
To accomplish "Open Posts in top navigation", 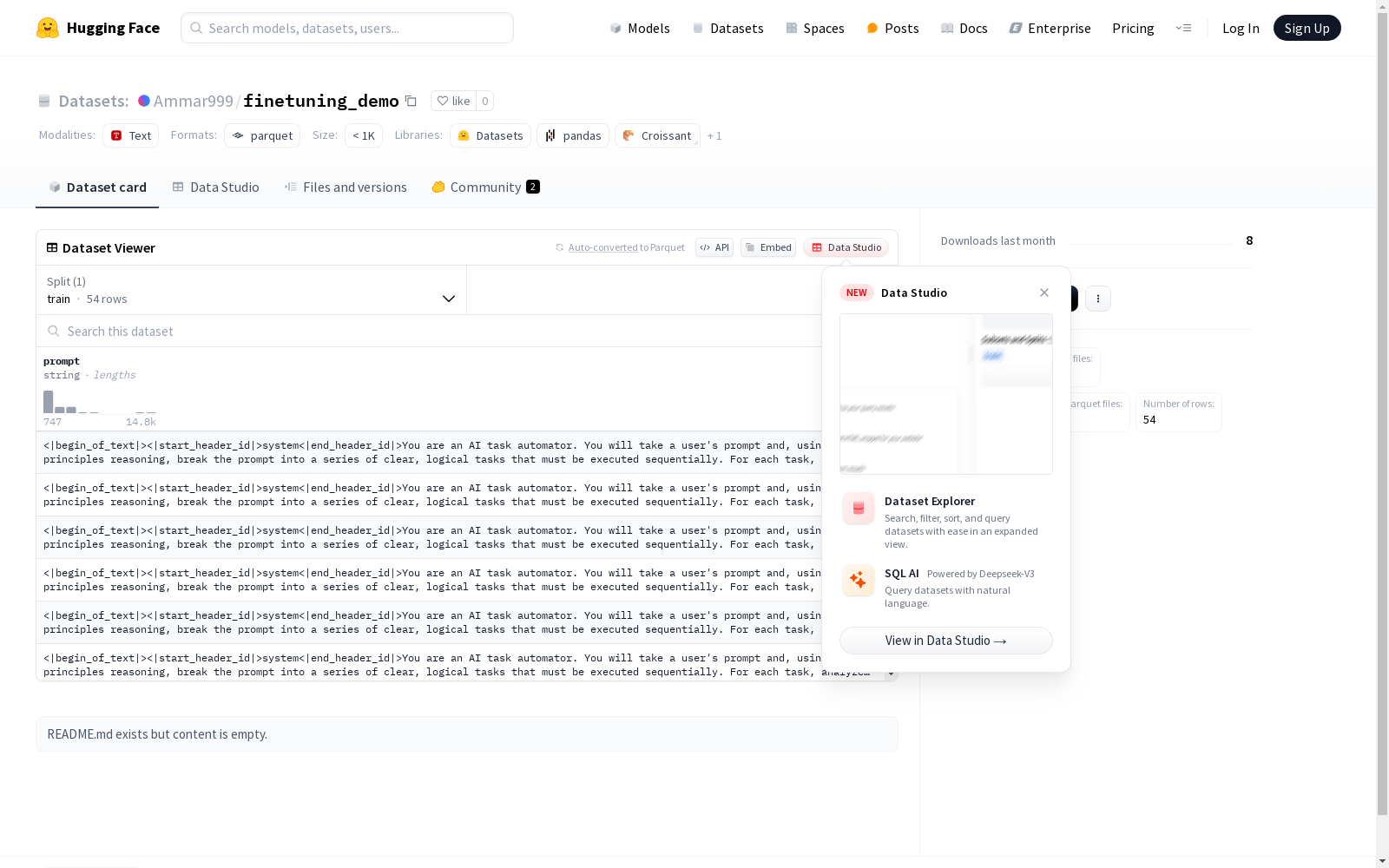I will point(892,28).
